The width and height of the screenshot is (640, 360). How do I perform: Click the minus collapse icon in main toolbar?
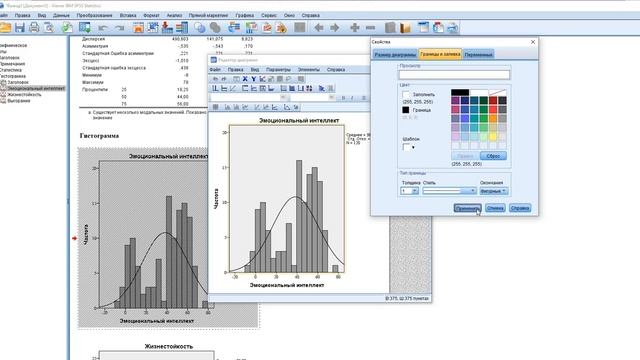370,28
